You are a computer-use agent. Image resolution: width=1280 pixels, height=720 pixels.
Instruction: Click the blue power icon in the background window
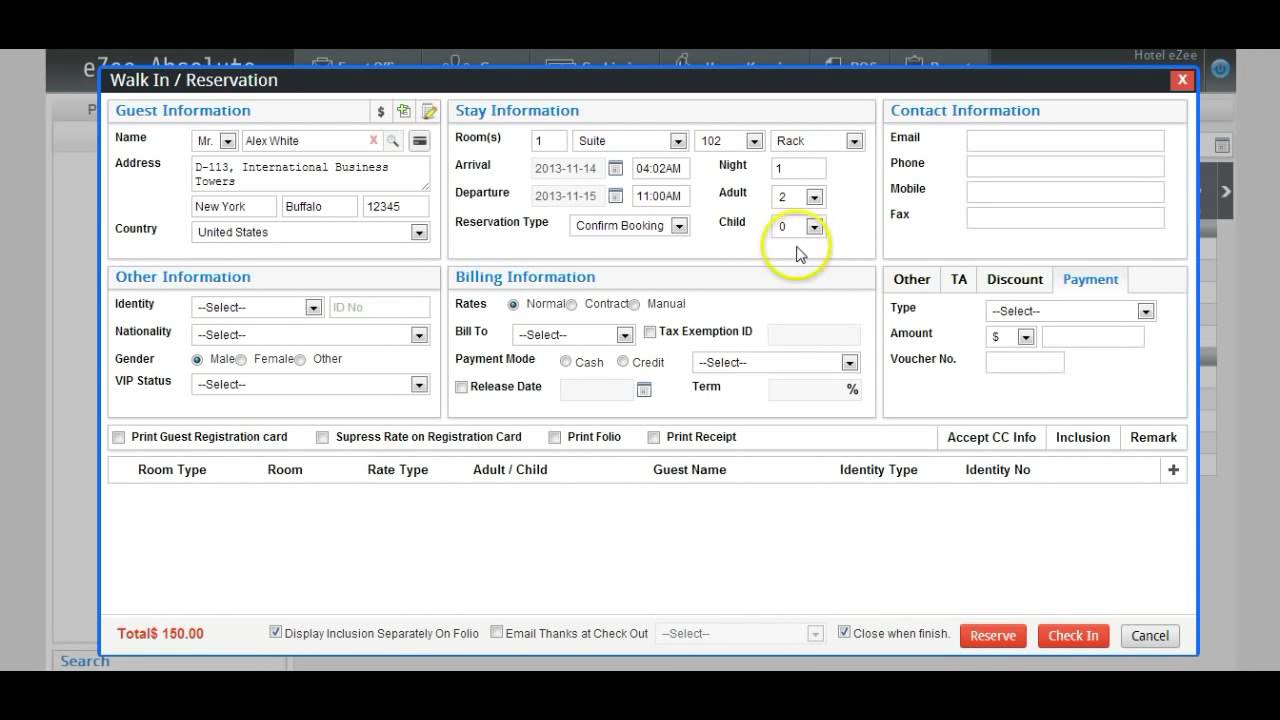[1219, 69]
